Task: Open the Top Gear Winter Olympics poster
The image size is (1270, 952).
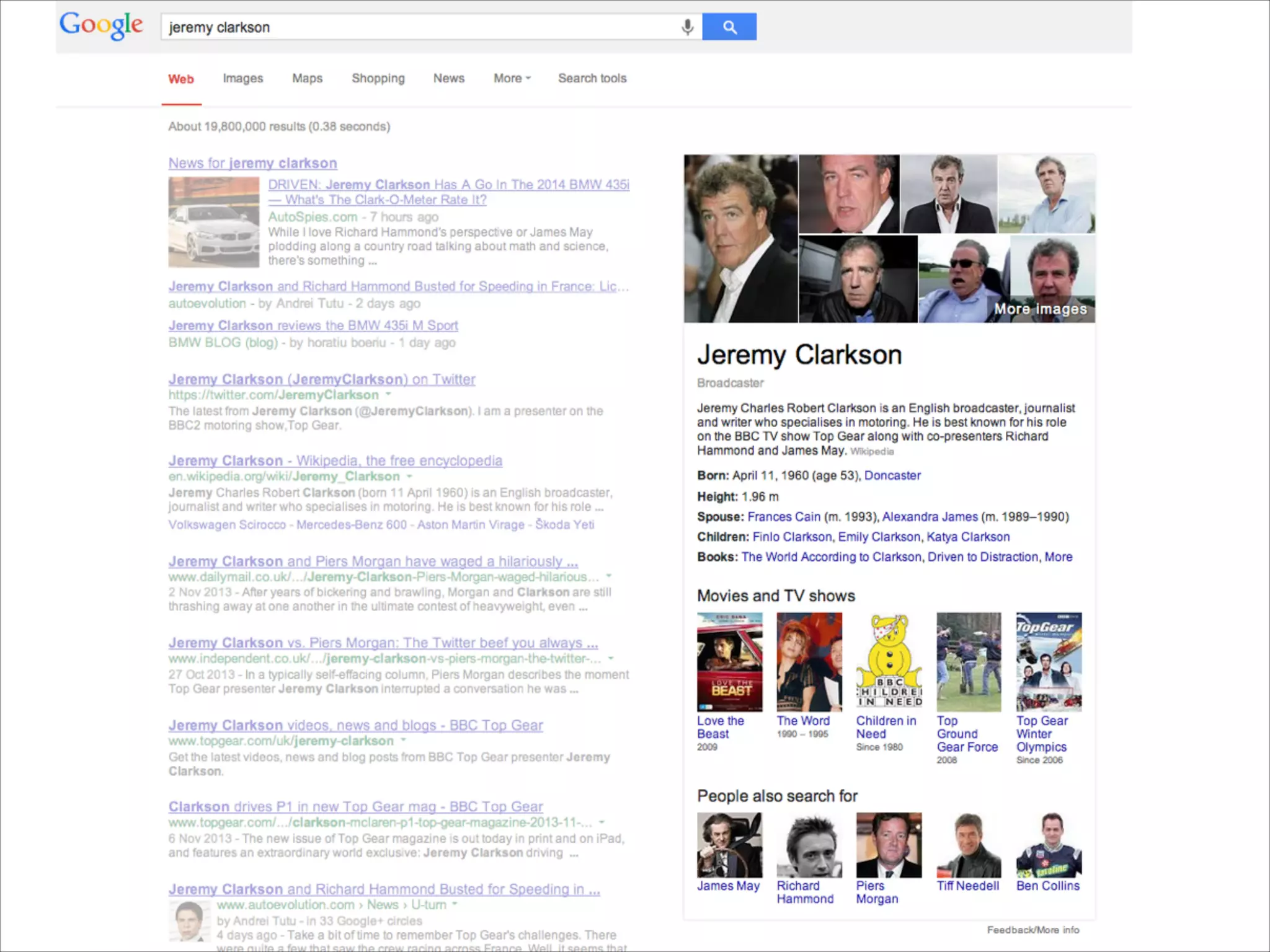Action: [x=1049, y=661]
